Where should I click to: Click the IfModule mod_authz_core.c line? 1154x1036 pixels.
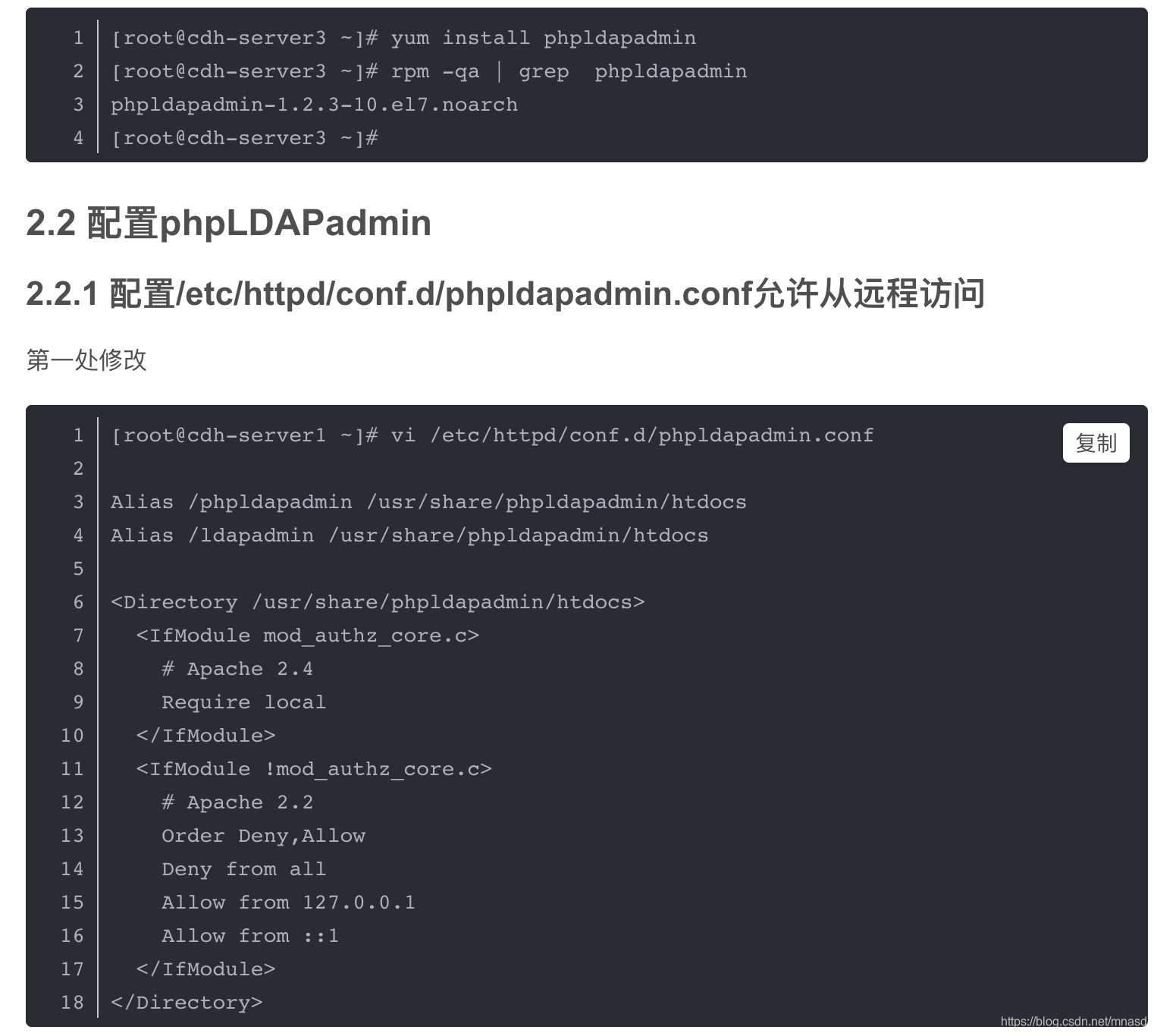pos(308,636)
